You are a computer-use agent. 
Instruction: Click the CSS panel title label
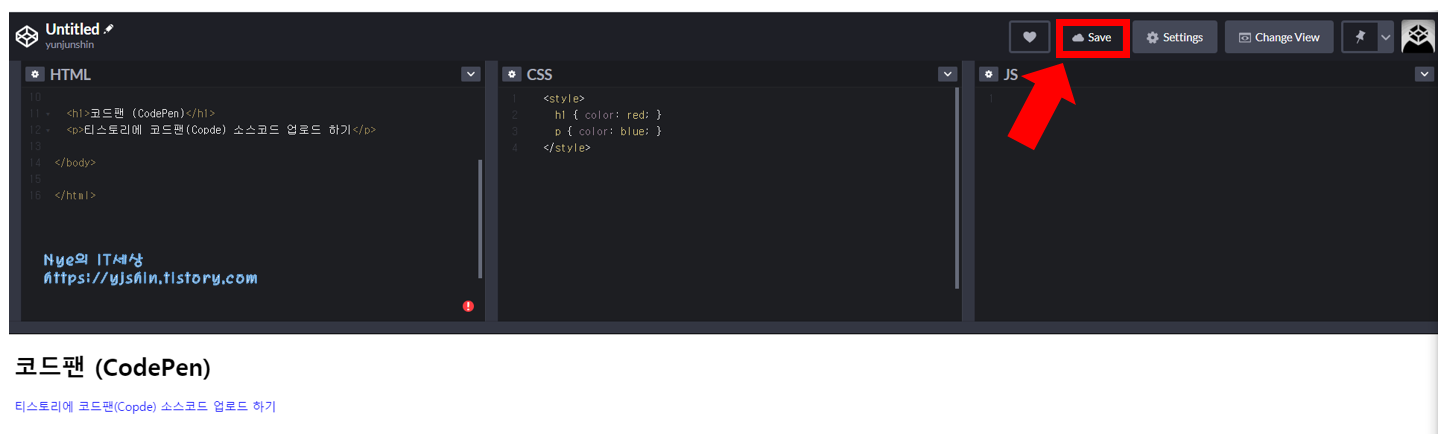(539, 74)
